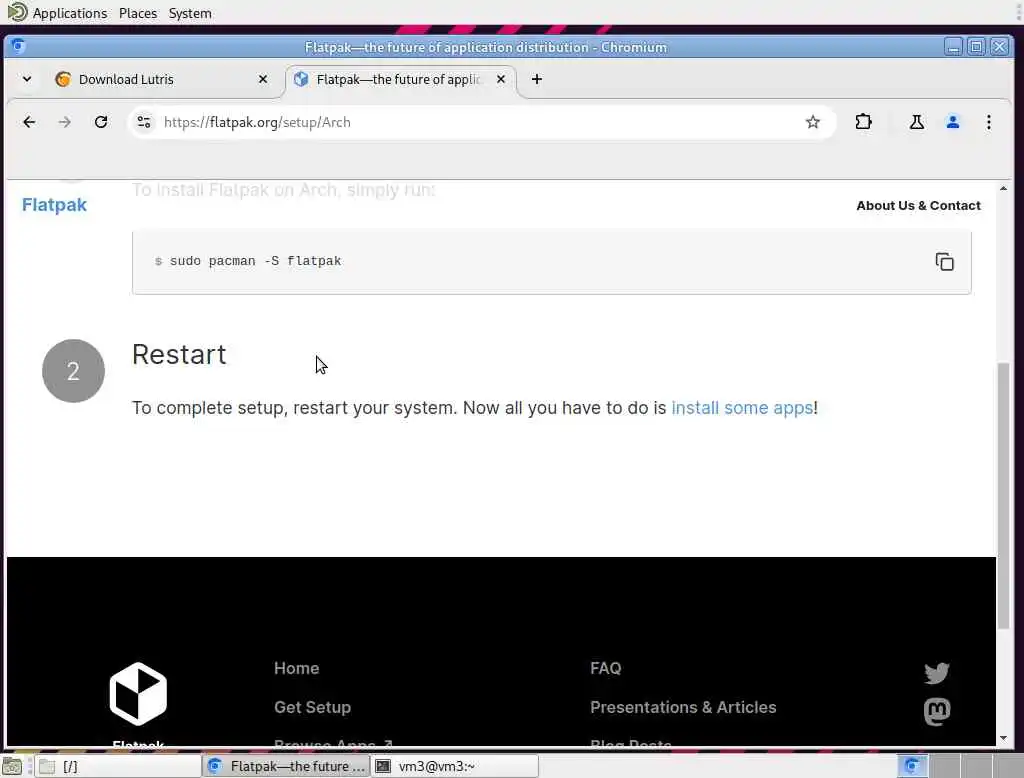Click the page scrollbar up arrow
The height and width of the screenshot is (778, 1024).
(x=1003, y=188)
